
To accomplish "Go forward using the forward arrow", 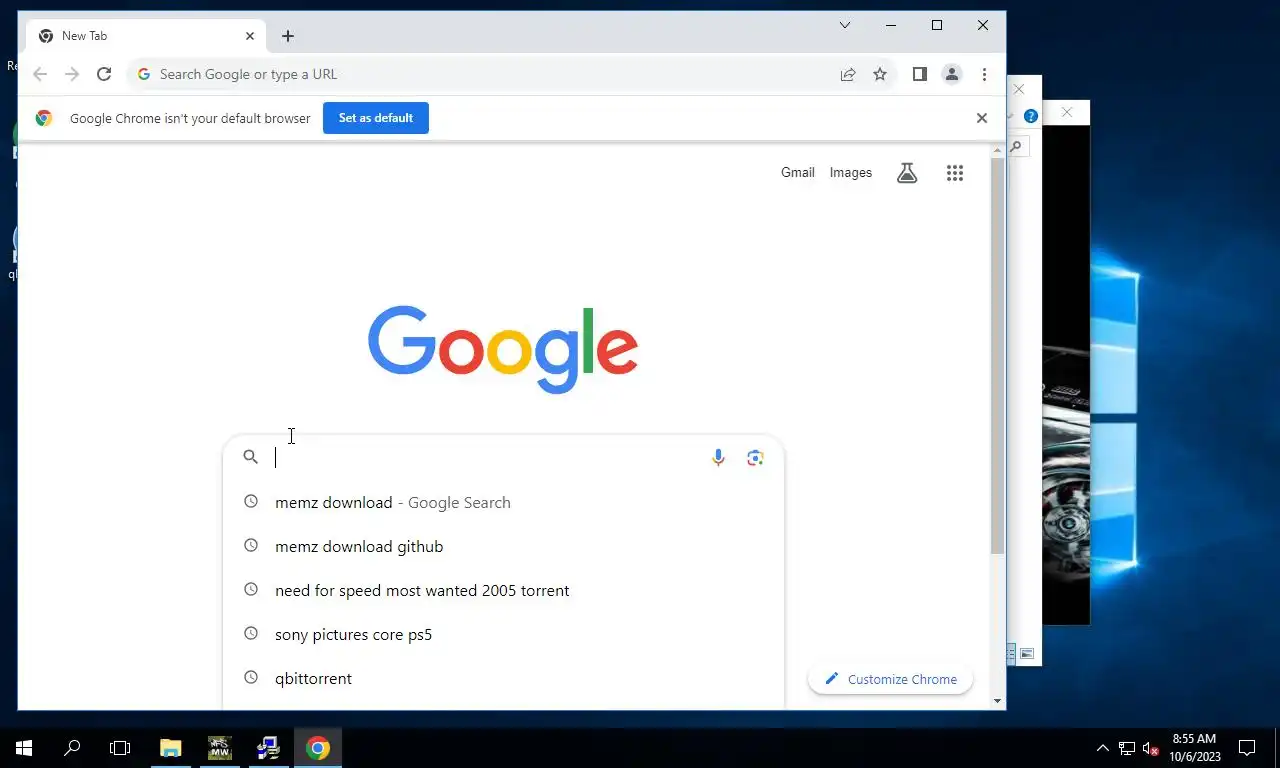I will click(72, 74).
